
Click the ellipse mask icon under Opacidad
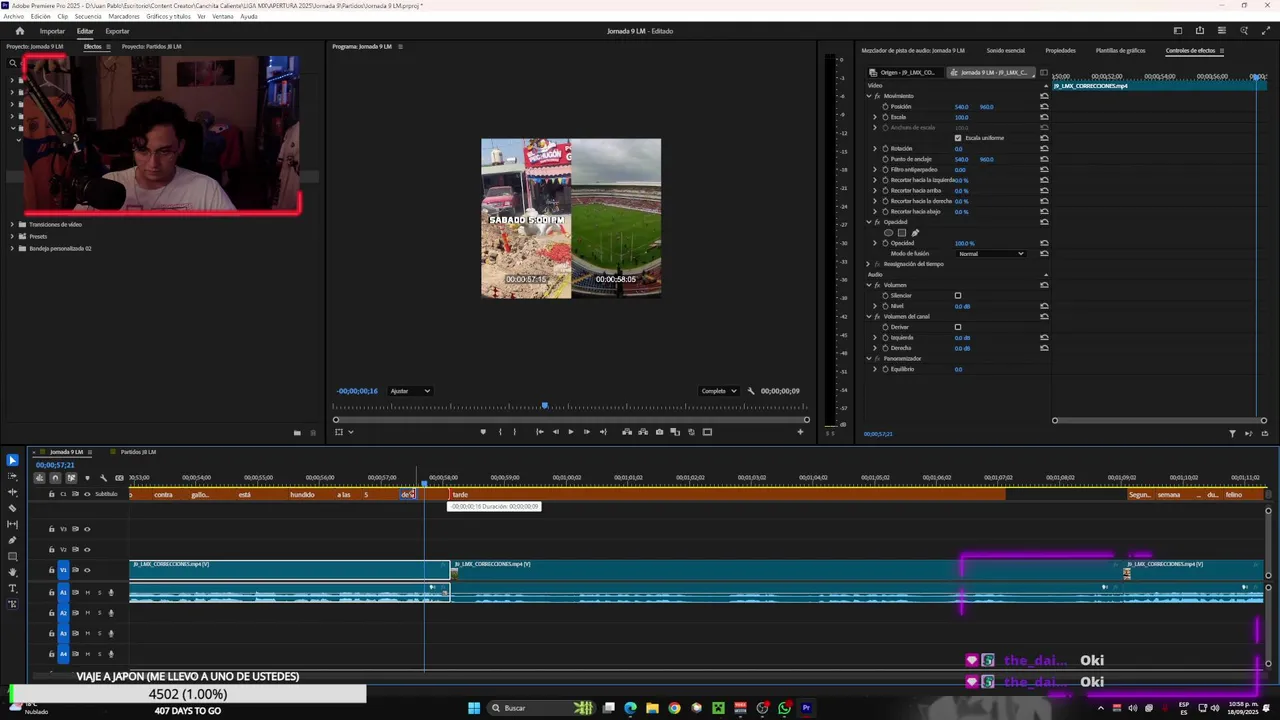click(x=888, y=233)
